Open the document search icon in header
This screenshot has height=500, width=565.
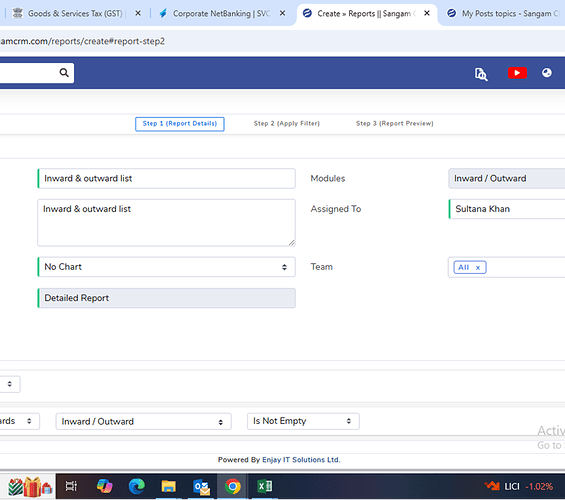[x=481, y=74]
